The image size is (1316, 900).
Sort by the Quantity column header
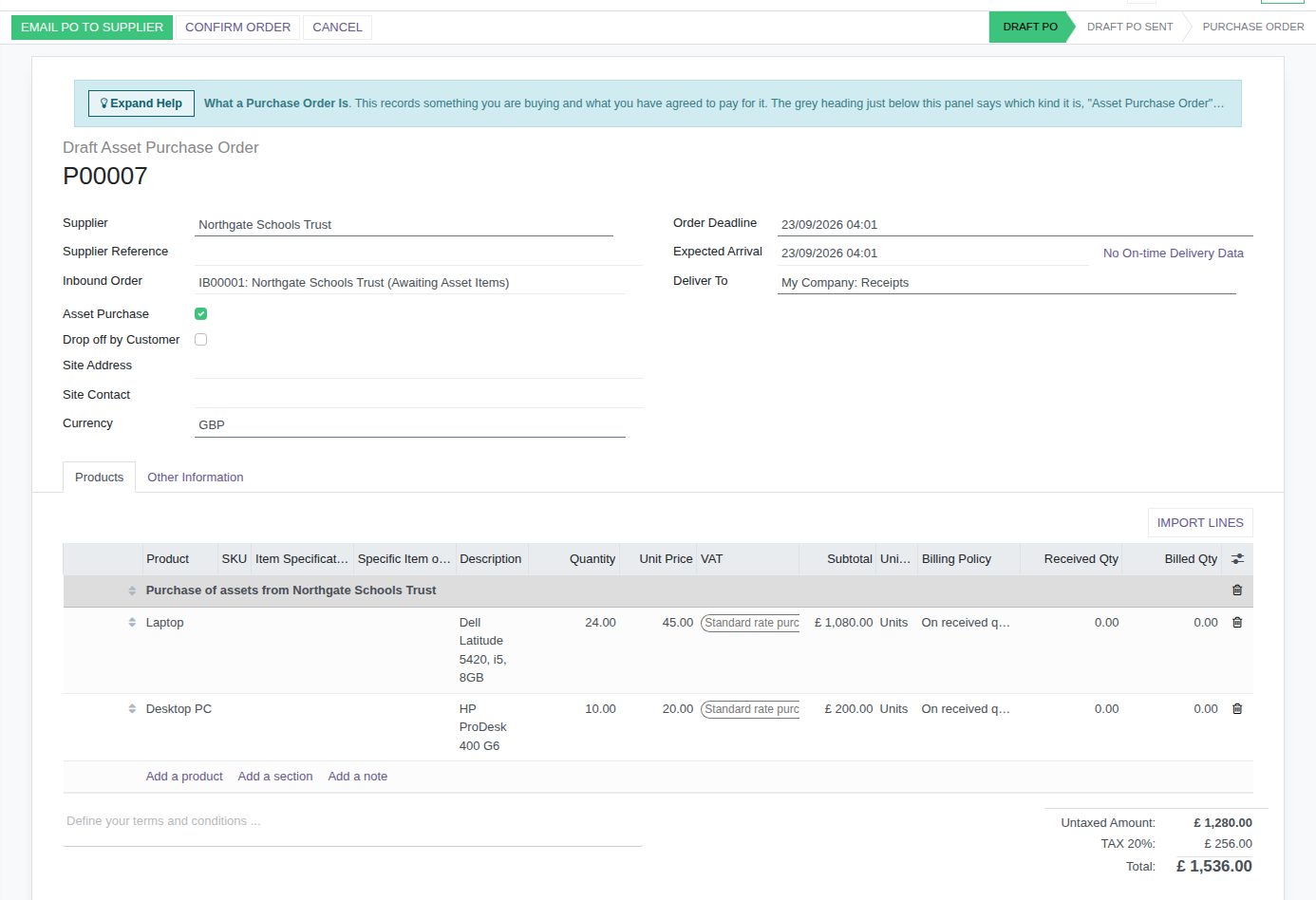point(573,559)
